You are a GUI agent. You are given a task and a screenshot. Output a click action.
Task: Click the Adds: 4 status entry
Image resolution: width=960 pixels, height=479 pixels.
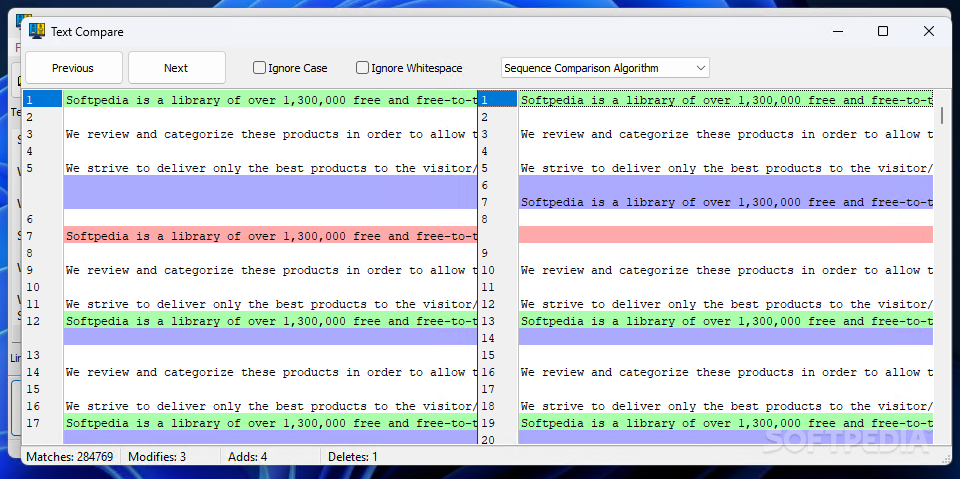click(x=247, y=456)
